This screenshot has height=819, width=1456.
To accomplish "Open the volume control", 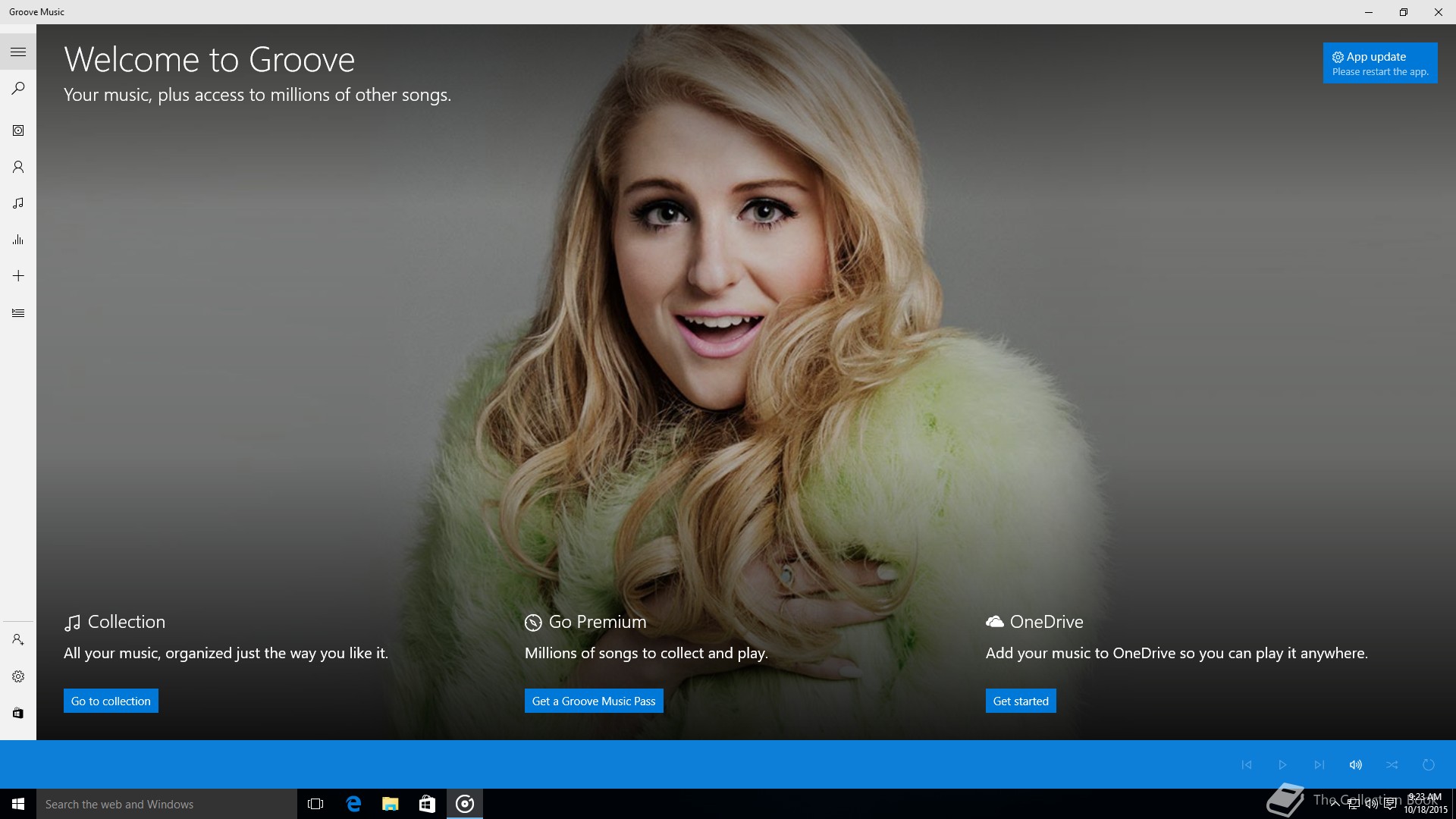I will tap(1356, 764).
